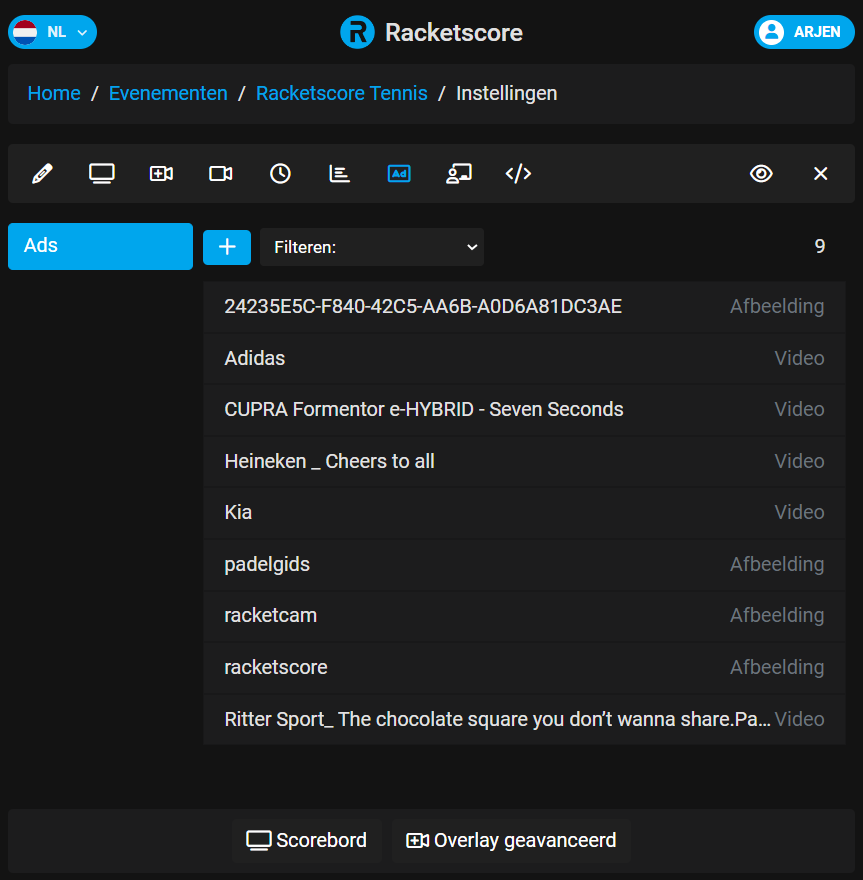
Task: Open the pencil edit settings tab
Action: [x=43, y=173]
